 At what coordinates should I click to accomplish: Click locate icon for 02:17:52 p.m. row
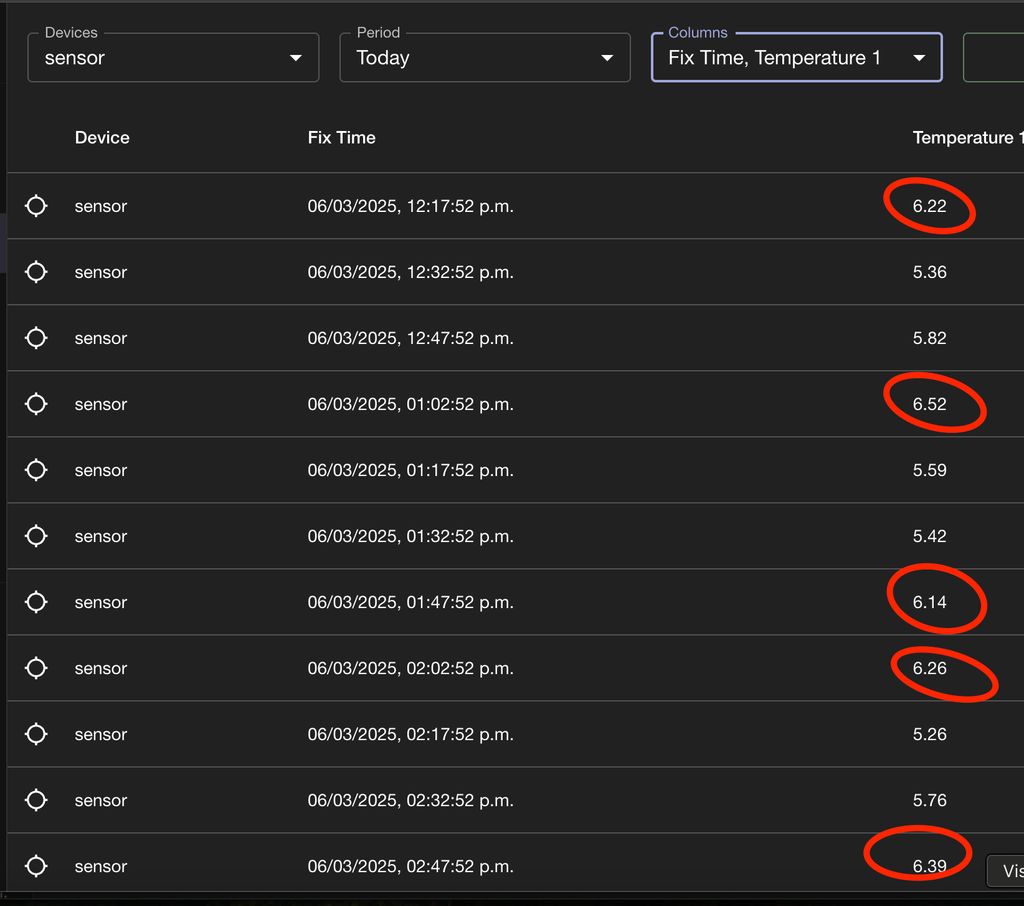(x=36, y=734)
